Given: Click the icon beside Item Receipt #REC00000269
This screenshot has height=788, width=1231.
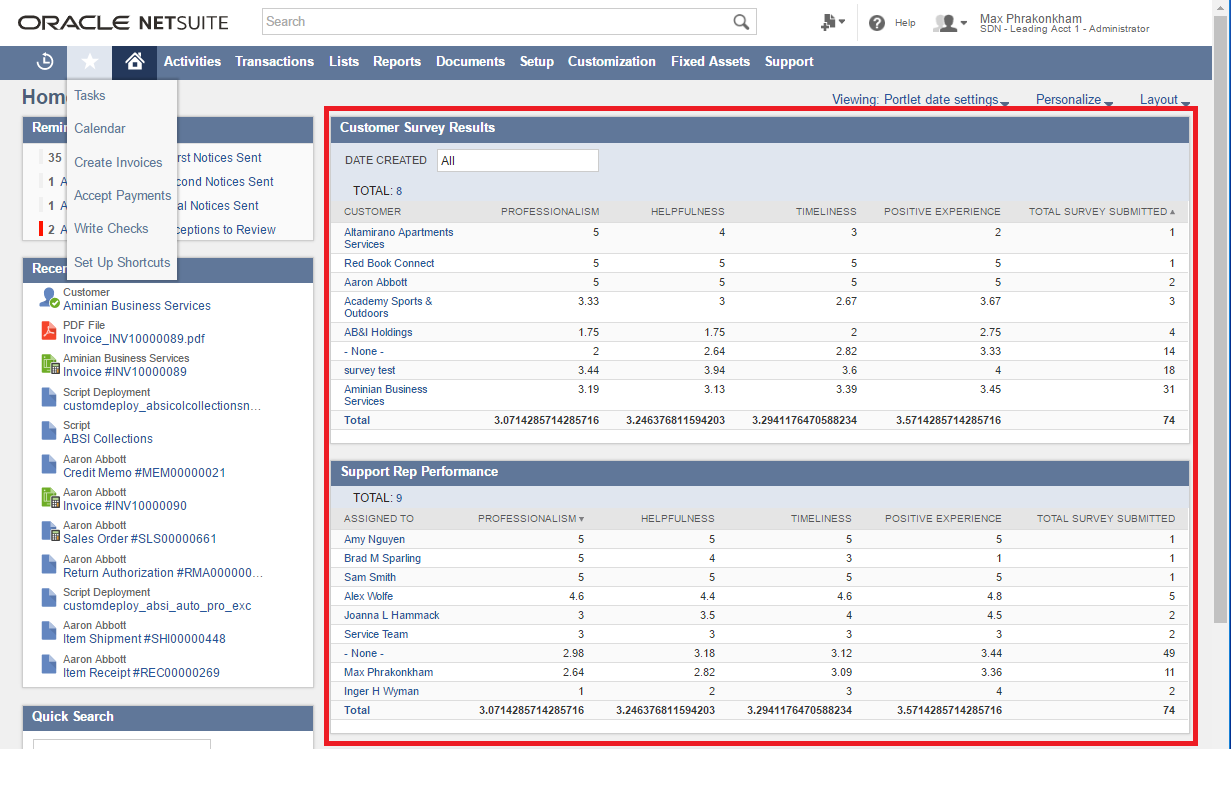Looking at the screenshot, I should pos(49,665).
